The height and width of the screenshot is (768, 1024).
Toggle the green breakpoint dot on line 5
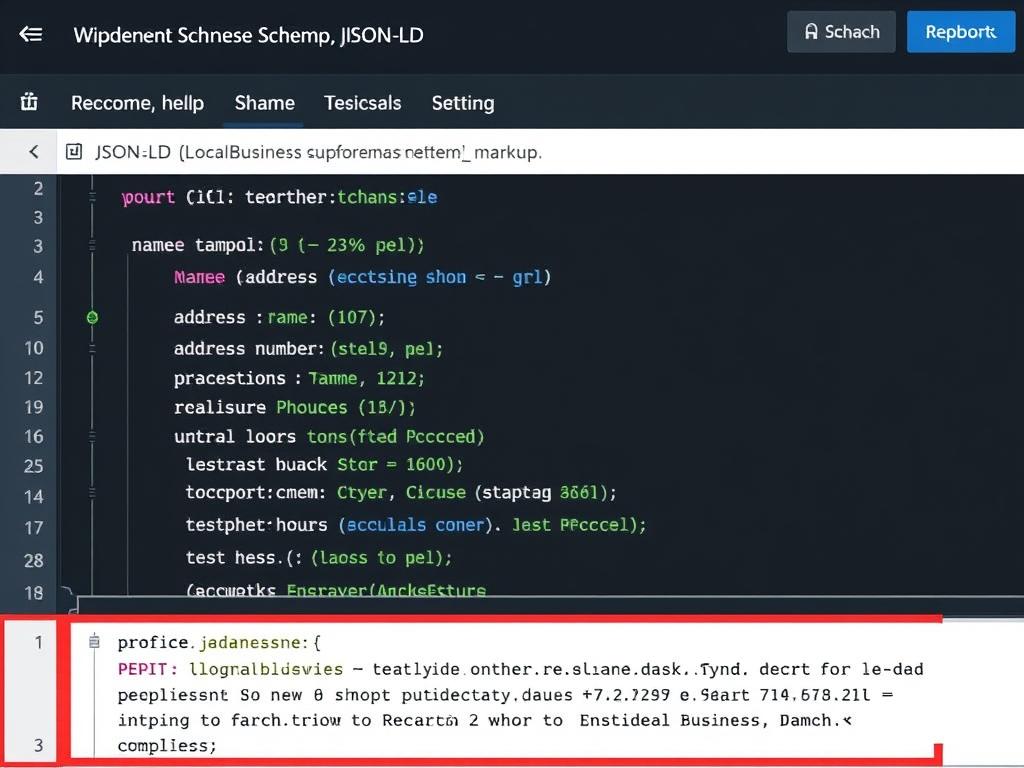pos(92,317)
